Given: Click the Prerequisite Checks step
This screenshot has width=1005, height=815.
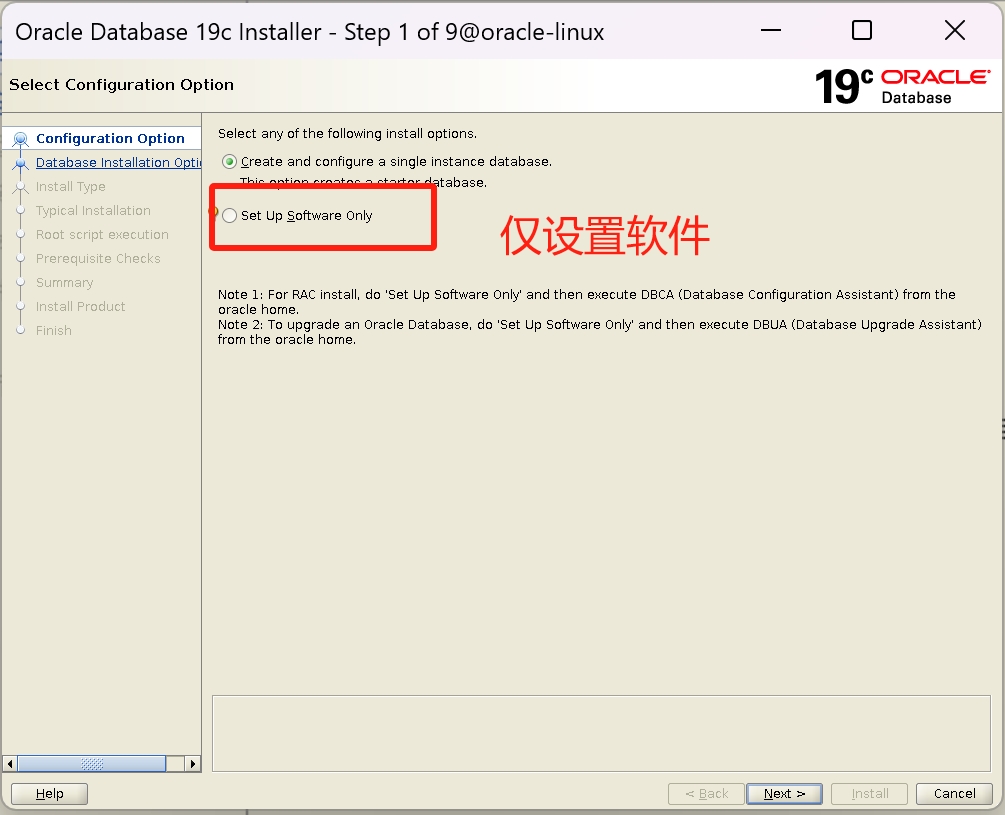Looking at the screenshot, I should pos(98,259).
